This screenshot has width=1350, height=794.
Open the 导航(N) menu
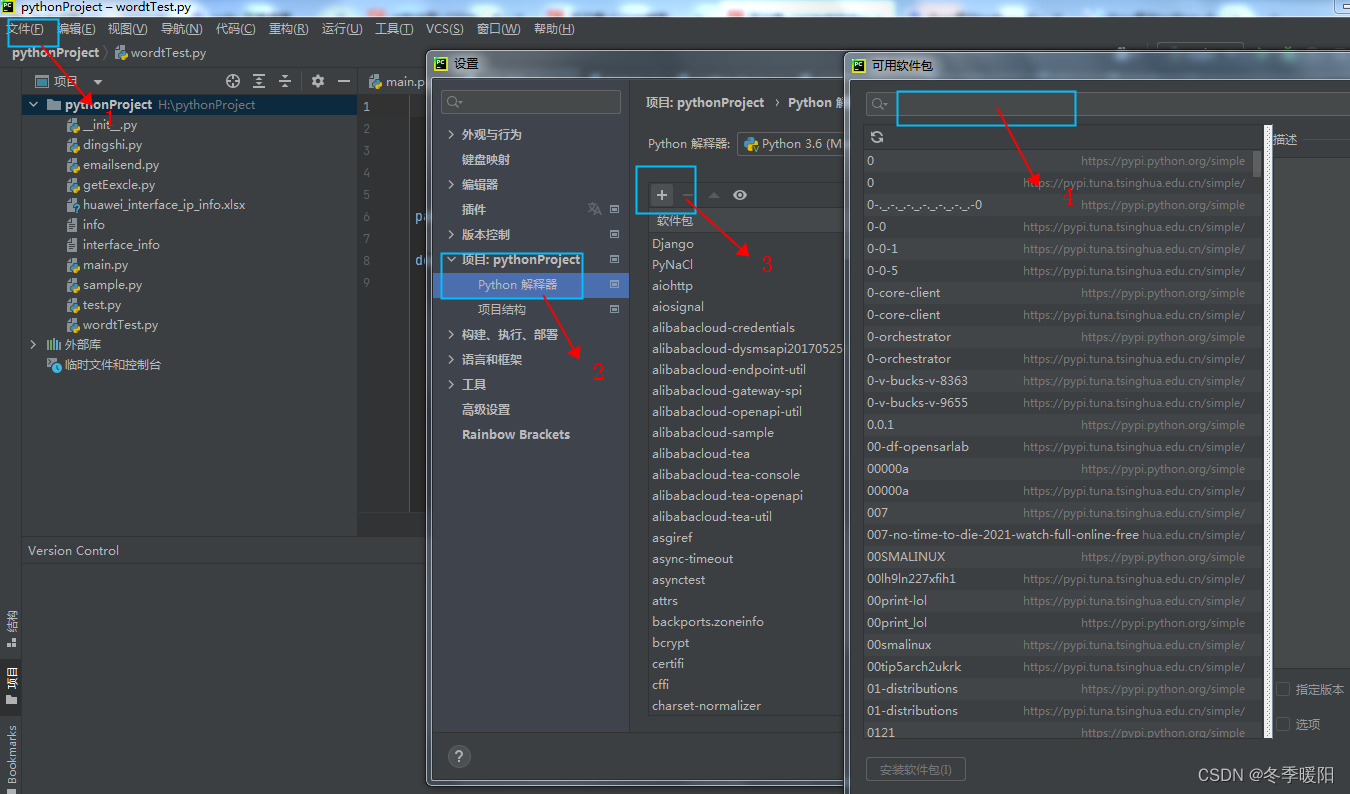coord(181,29)
